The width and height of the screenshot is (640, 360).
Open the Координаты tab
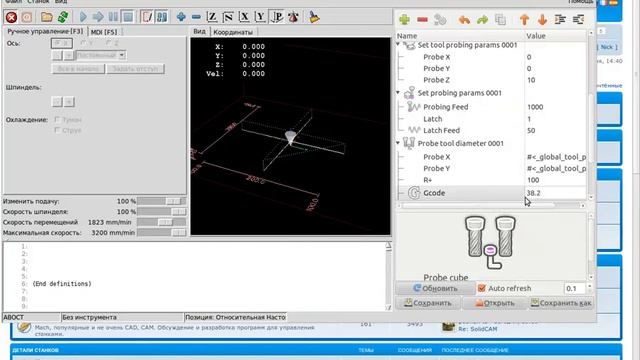pyautogui.click(x=233, y=32)
